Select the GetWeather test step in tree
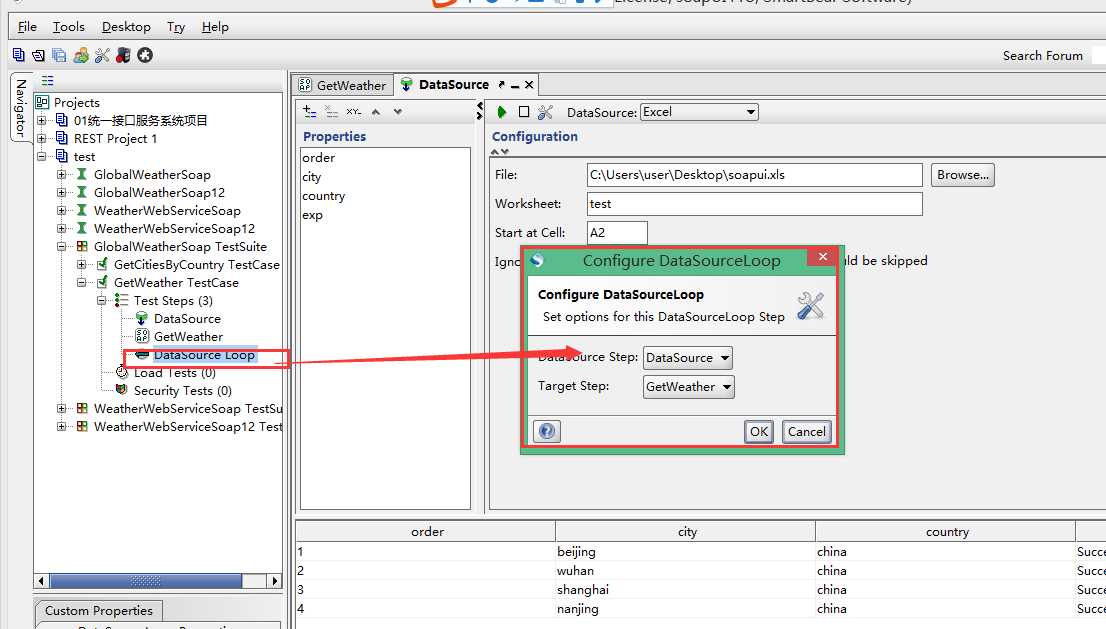 click(x=188, y=337)
